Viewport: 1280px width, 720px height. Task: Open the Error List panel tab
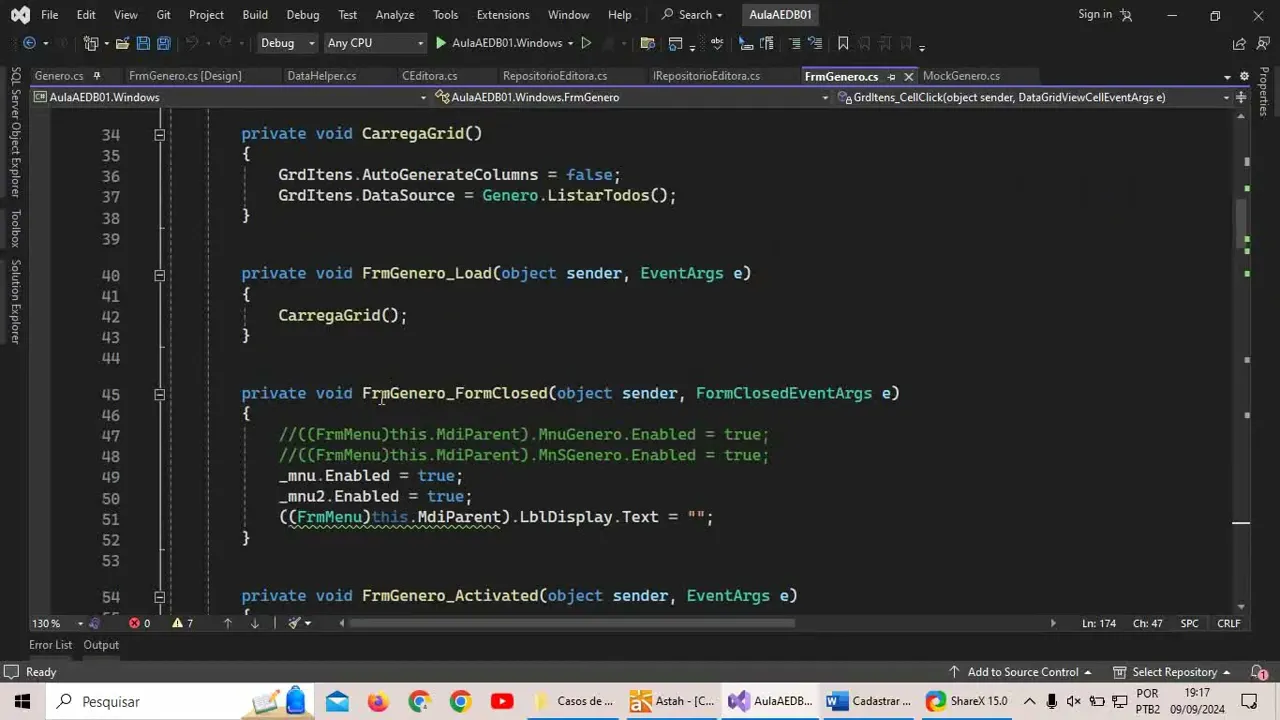[50, 645]
